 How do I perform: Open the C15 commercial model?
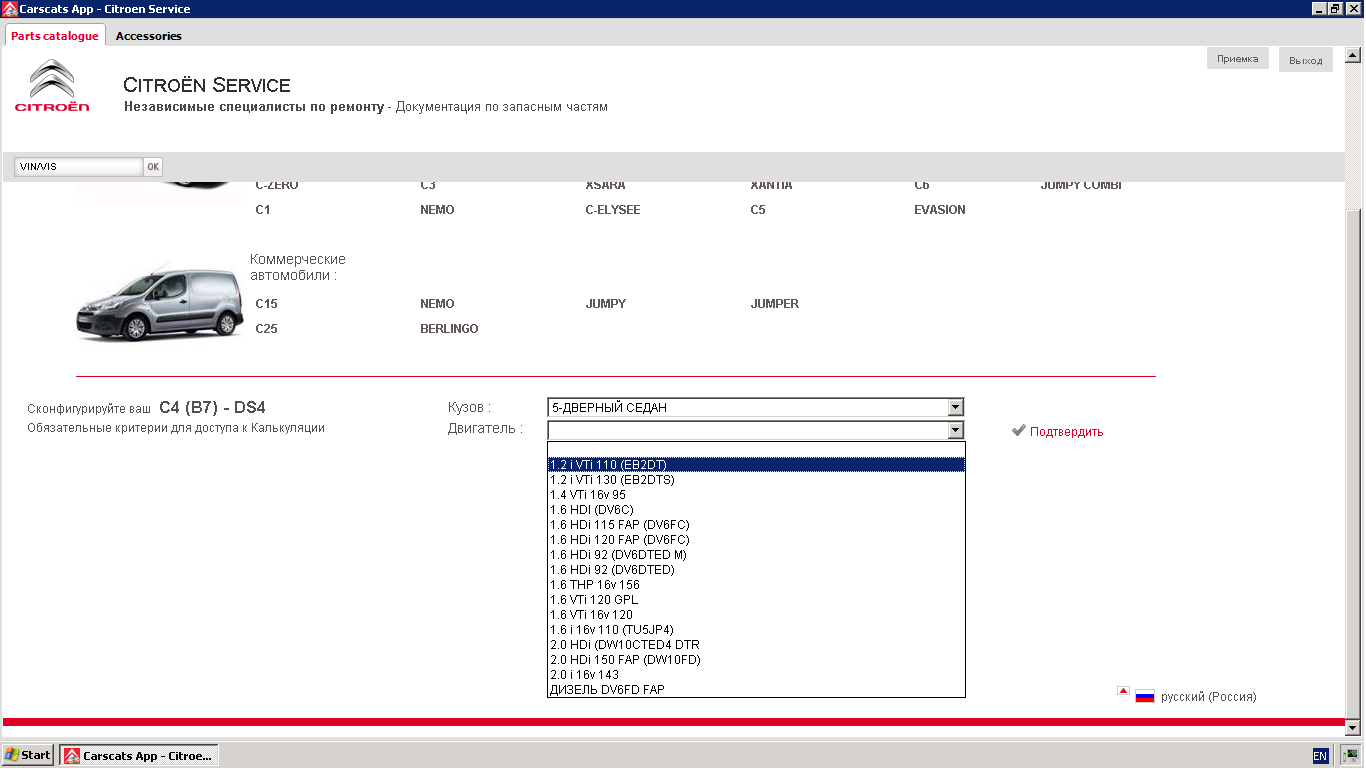click(x=266, y=304)
